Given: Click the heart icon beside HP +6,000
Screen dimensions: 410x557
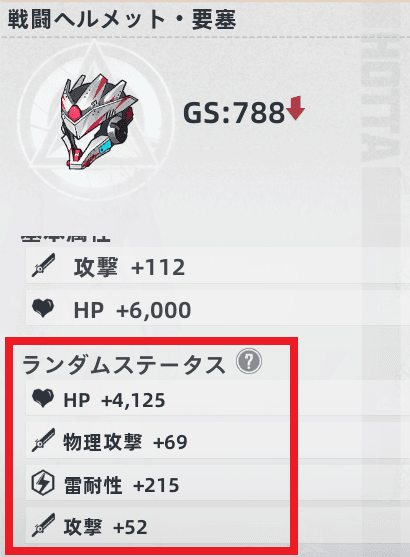Looking at the screenshot, I should coord(43,308).
